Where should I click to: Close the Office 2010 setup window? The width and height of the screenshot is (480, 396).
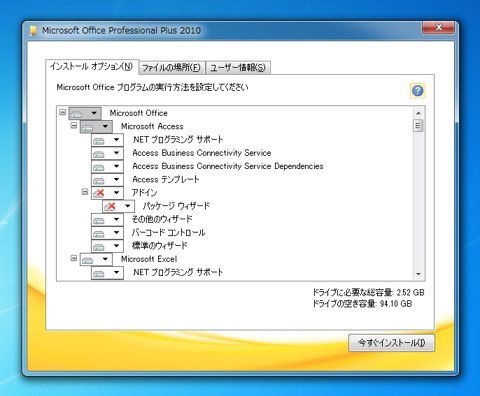[438, 27]
